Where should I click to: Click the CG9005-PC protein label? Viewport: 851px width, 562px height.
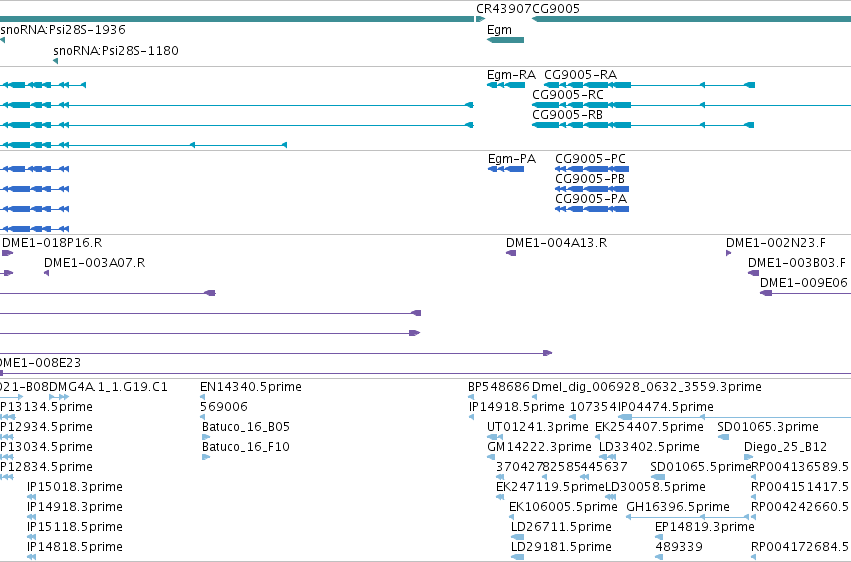point(590,158)
